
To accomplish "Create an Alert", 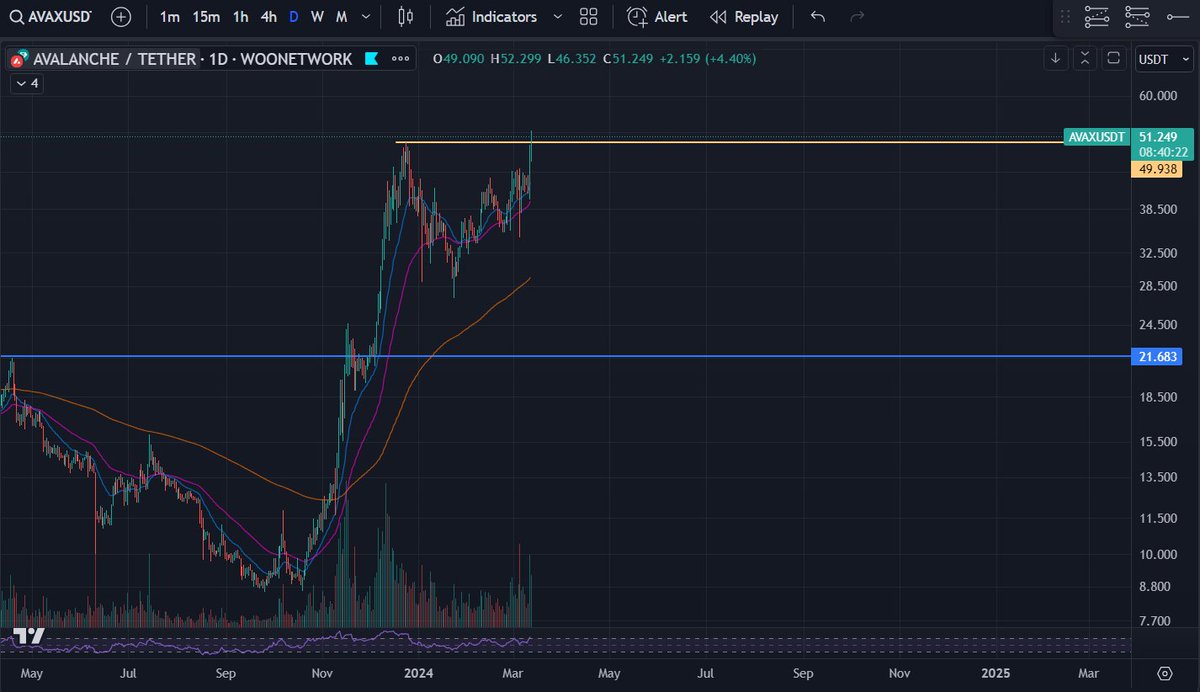I will coord(657,17).
